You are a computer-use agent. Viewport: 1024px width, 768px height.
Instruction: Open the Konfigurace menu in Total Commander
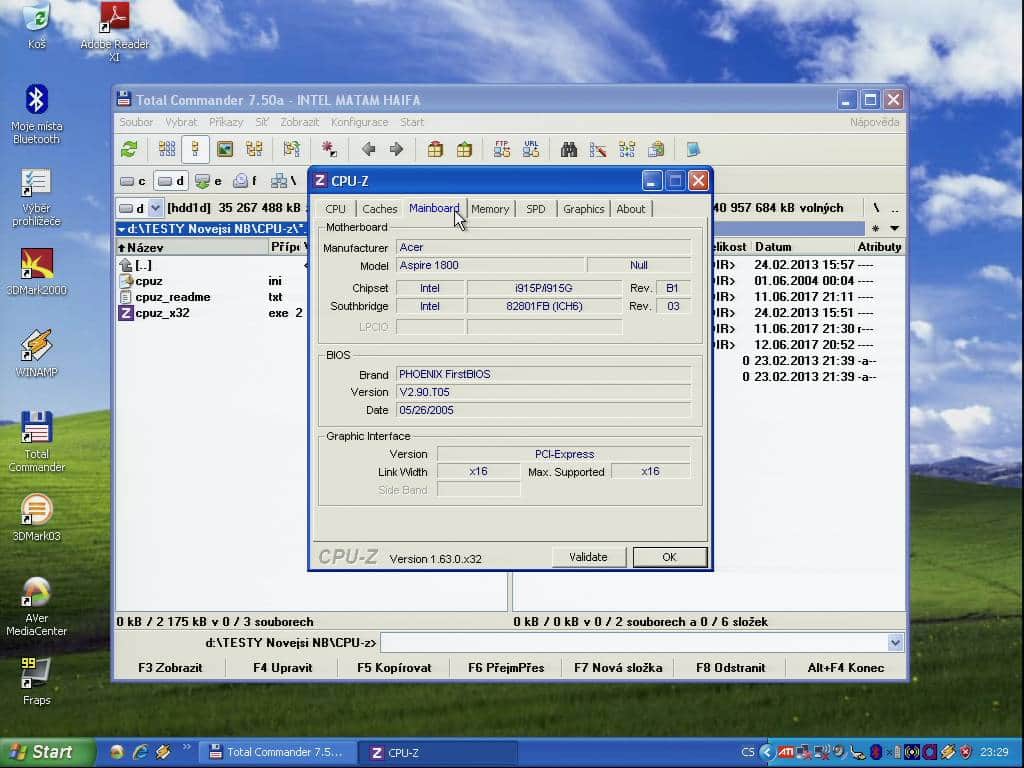tap(359, 122)
